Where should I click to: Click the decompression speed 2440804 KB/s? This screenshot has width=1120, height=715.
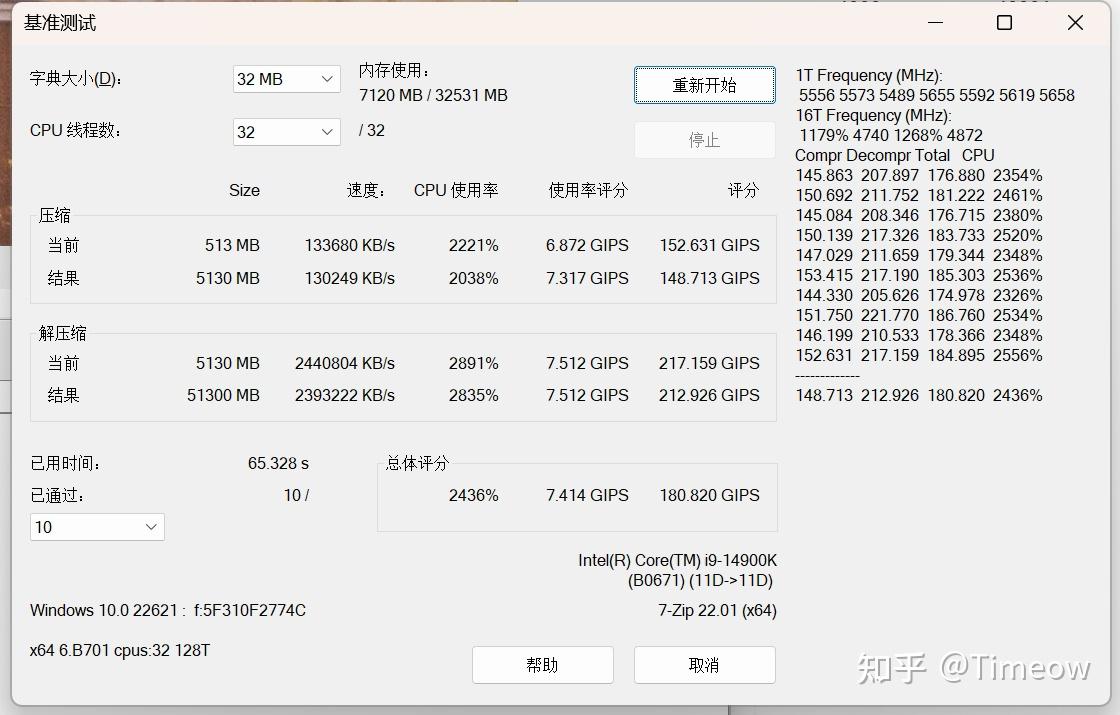pyautogui.click(x=344, y=363)
